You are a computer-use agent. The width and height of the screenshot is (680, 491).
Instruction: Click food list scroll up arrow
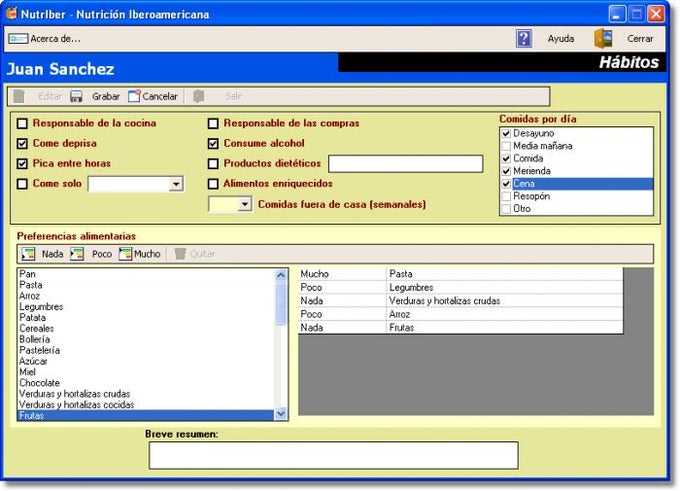tap(281, 275)
